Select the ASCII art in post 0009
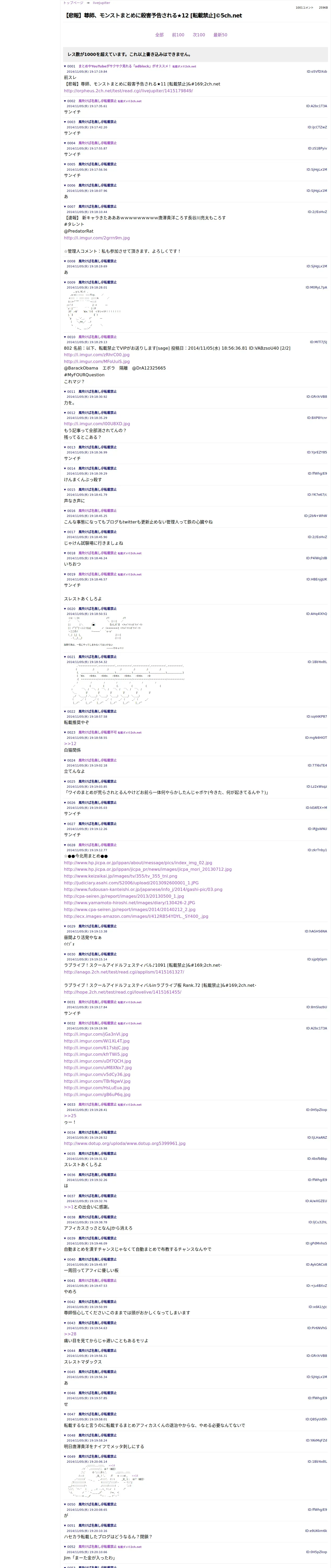336x1568 pixels. click(93, 310)
